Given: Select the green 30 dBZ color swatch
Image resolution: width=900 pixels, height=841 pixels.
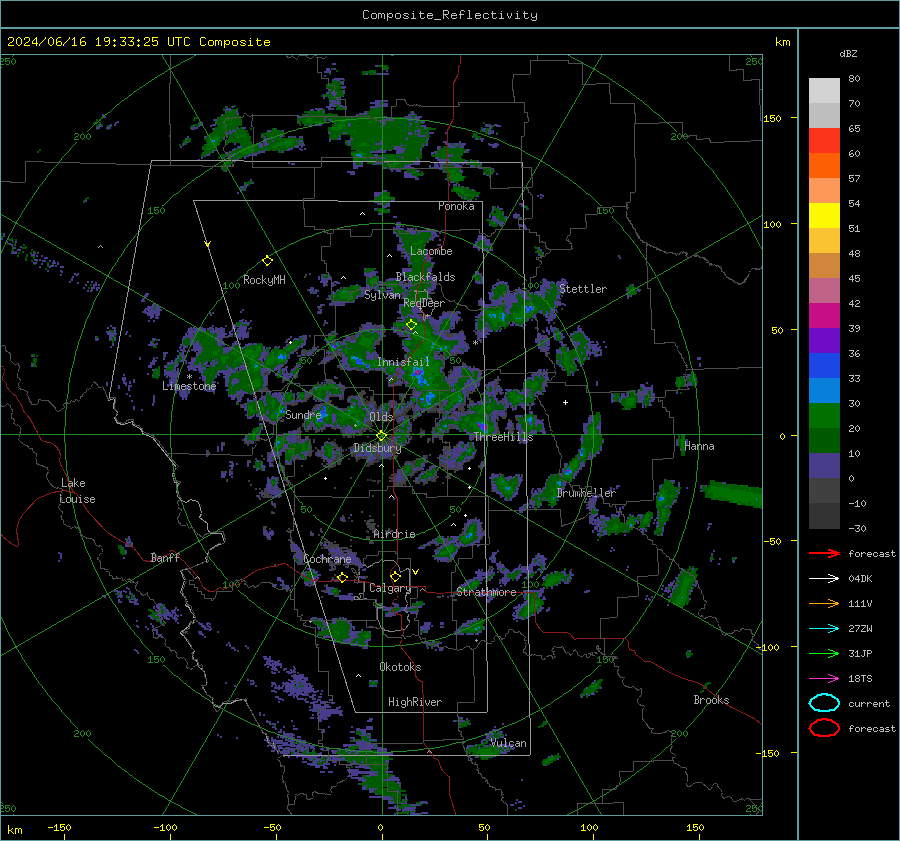Looking at the screenshot, I should coord(824,415).
